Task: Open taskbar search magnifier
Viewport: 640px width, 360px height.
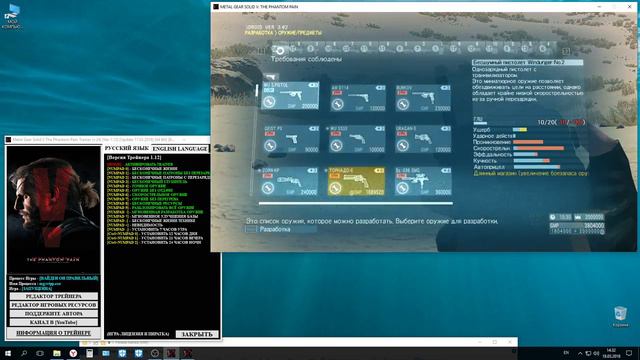Action: (24, 353)
